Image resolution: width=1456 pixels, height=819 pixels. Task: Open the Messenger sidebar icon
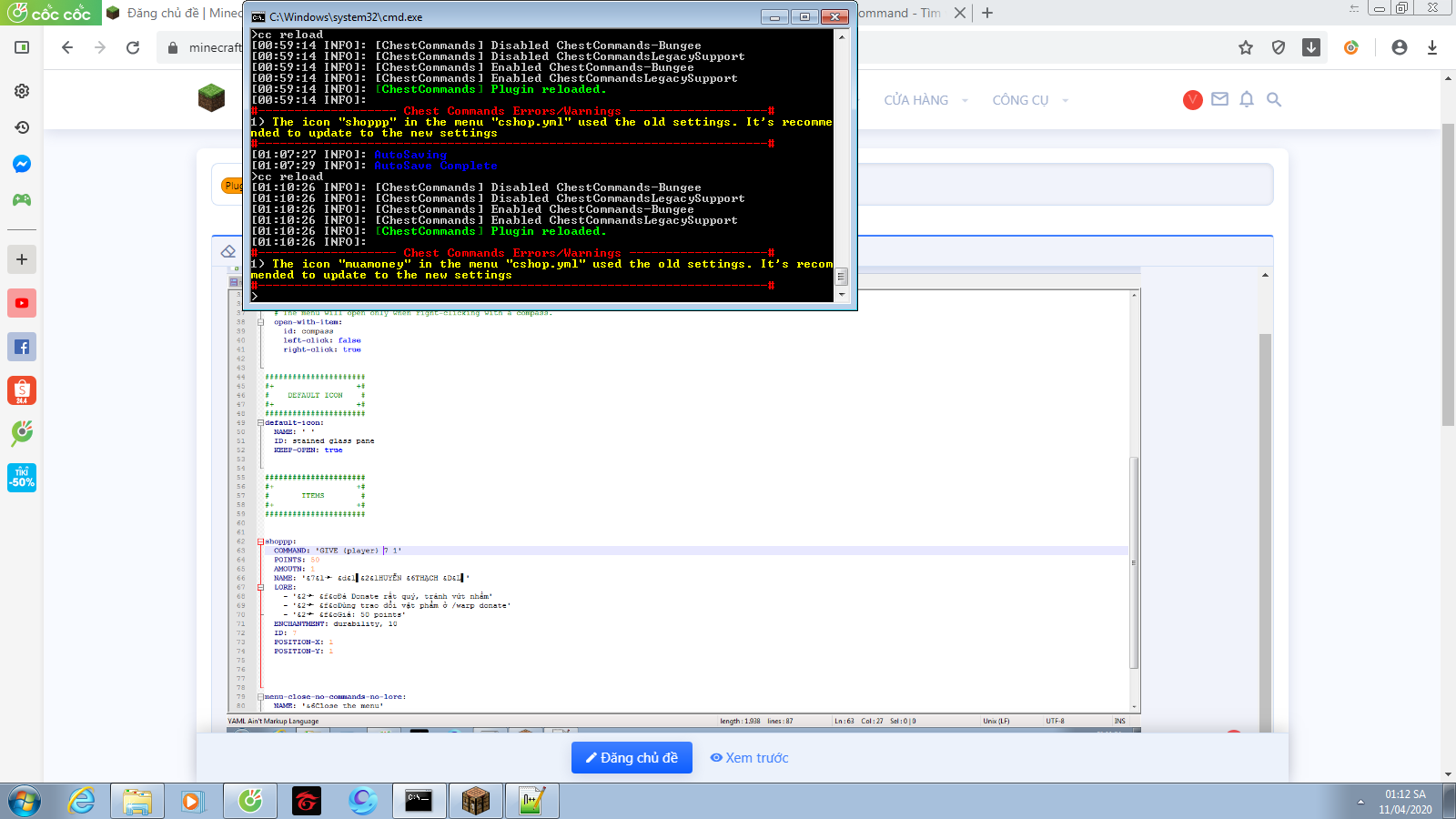pyautogui.click(x=22, y=164)
